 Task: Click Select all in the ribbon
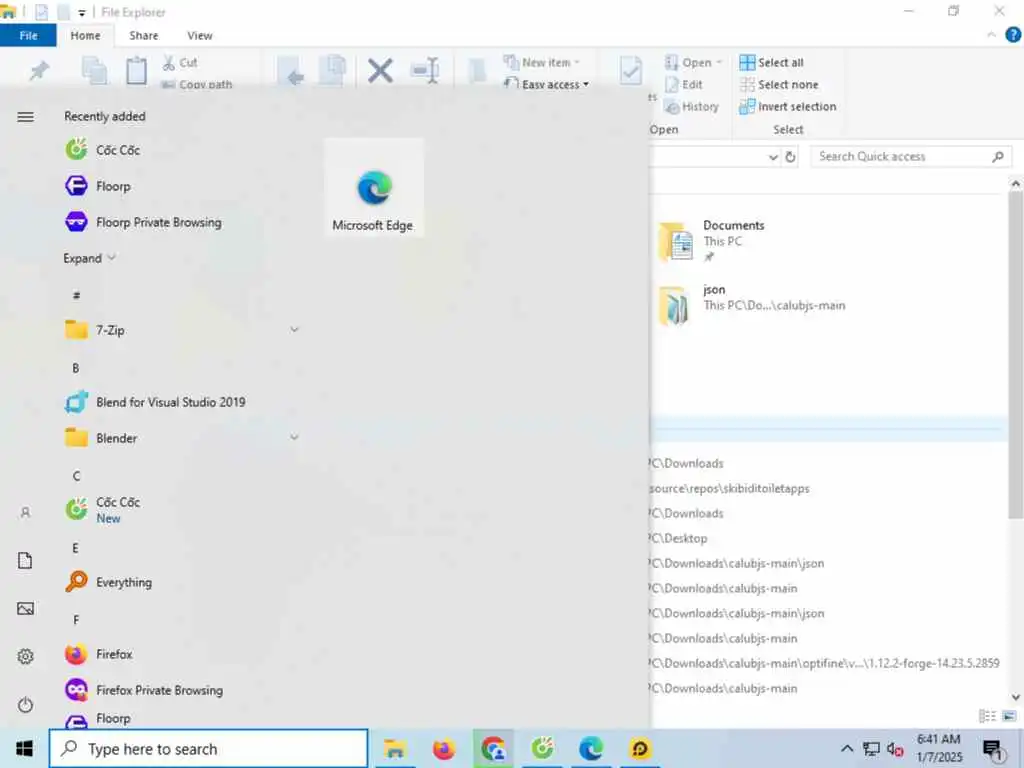tap(771, 63)
